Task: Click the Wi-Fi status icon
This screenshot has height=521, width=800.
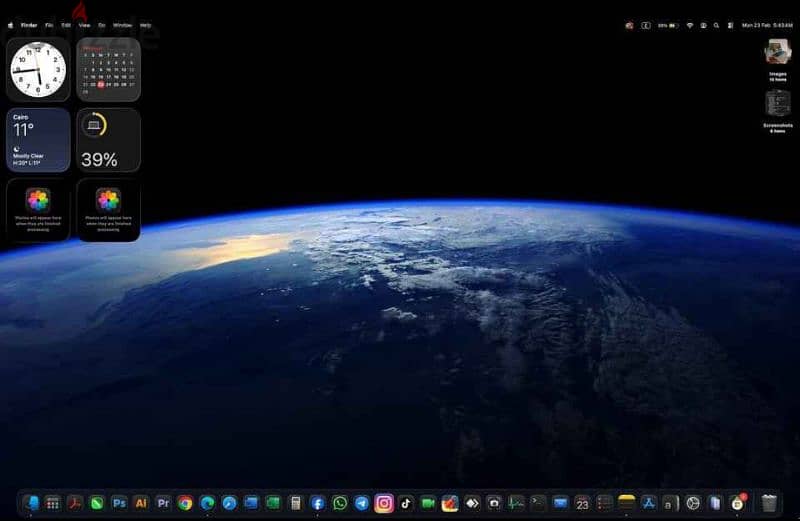Action: pos(690,25)
